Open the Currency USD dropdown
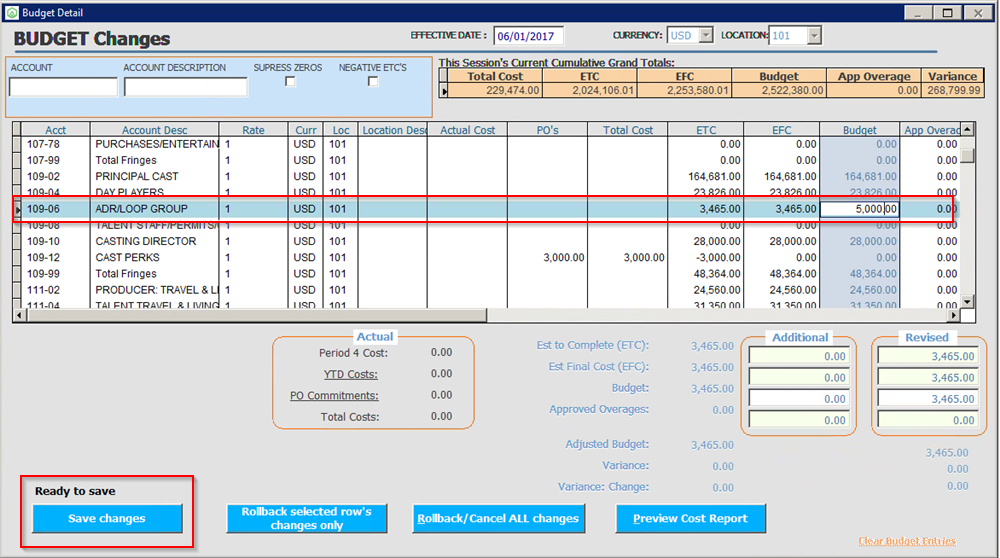The width and height of the screenshot is (1000, 558). [705, 36]
